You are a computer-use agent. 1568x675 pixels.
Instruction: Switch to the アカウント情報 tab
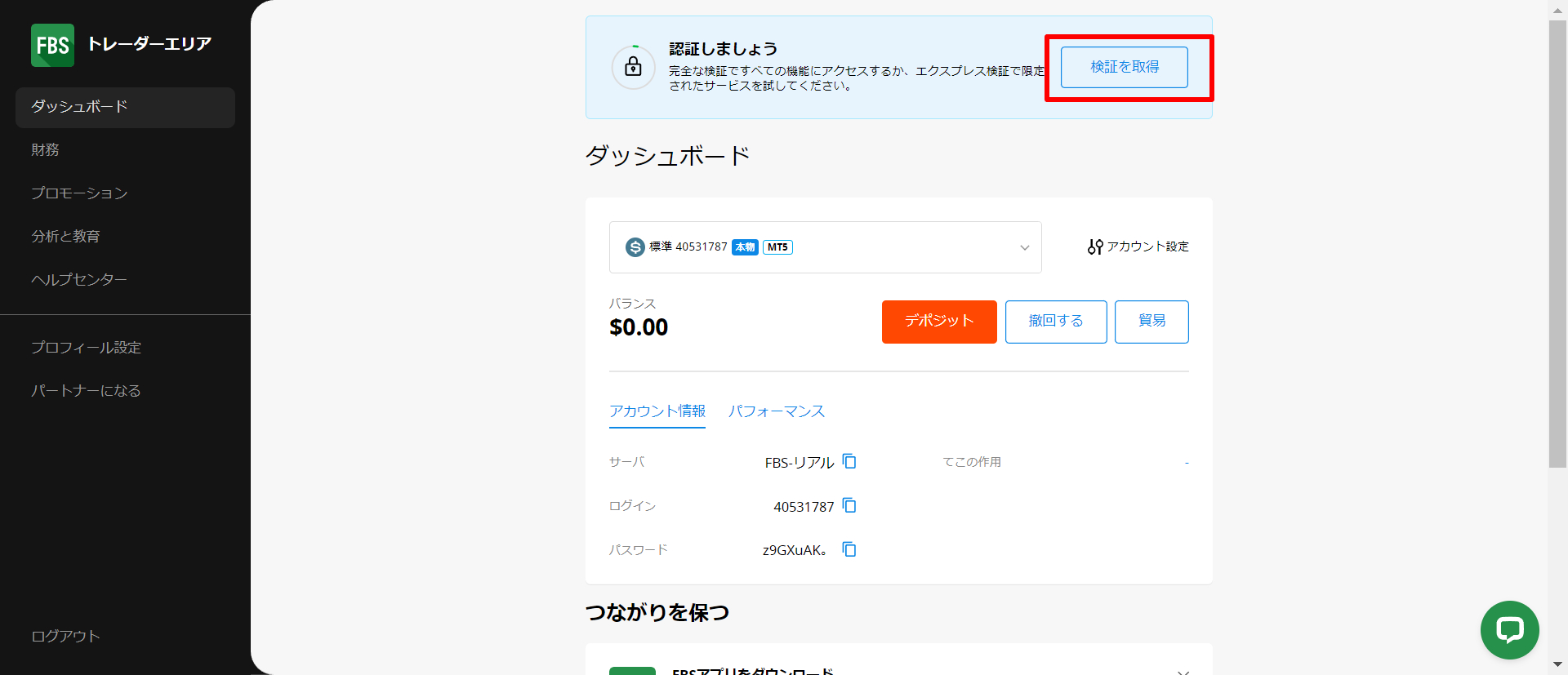pos(657,411)
